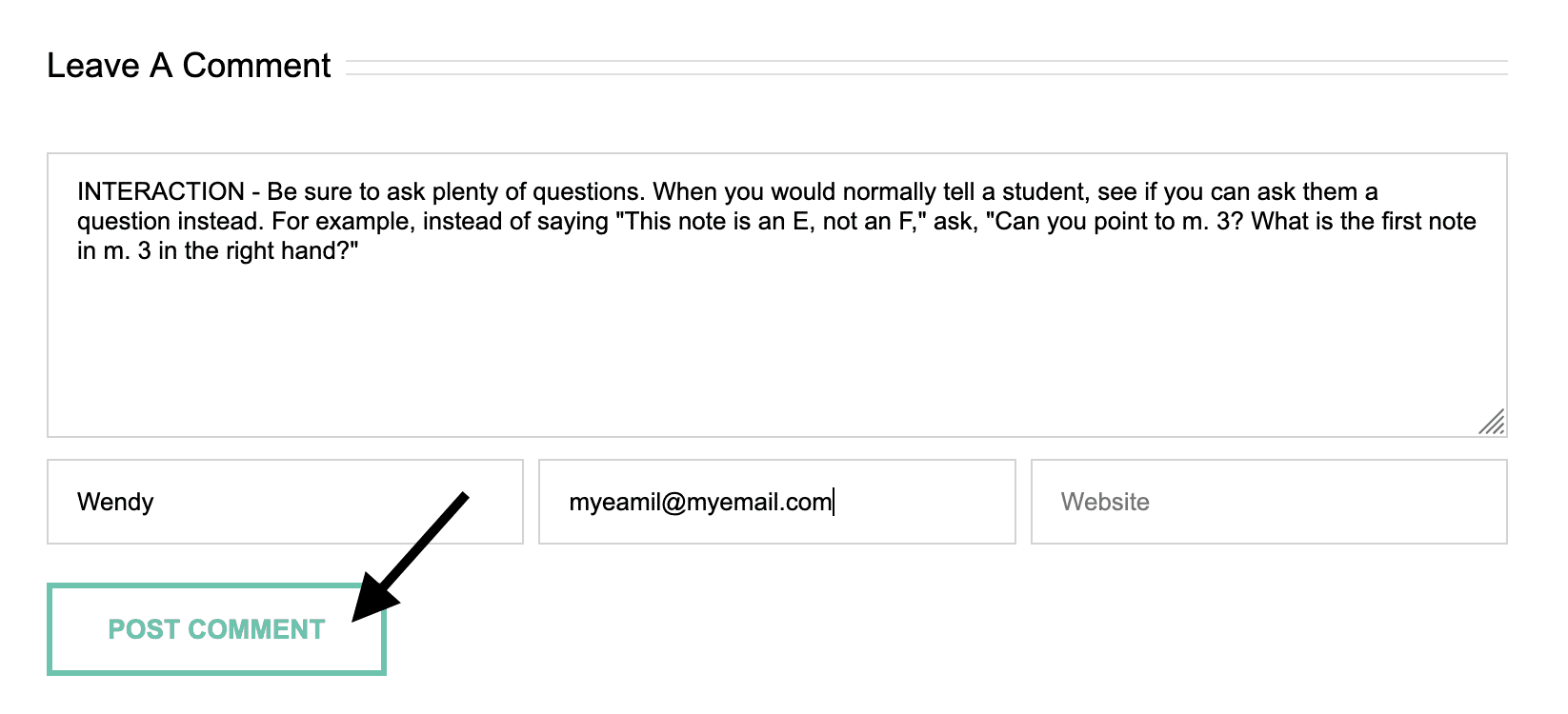Click the divider line beside Leave A Comment
1568x714 pixels.
point(929,66)
